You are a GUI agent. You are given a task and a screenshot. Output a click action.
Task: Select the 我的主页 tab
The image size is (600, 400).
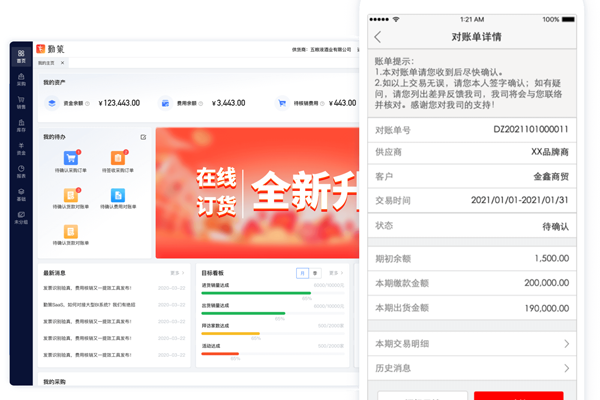tap(49, 64)
